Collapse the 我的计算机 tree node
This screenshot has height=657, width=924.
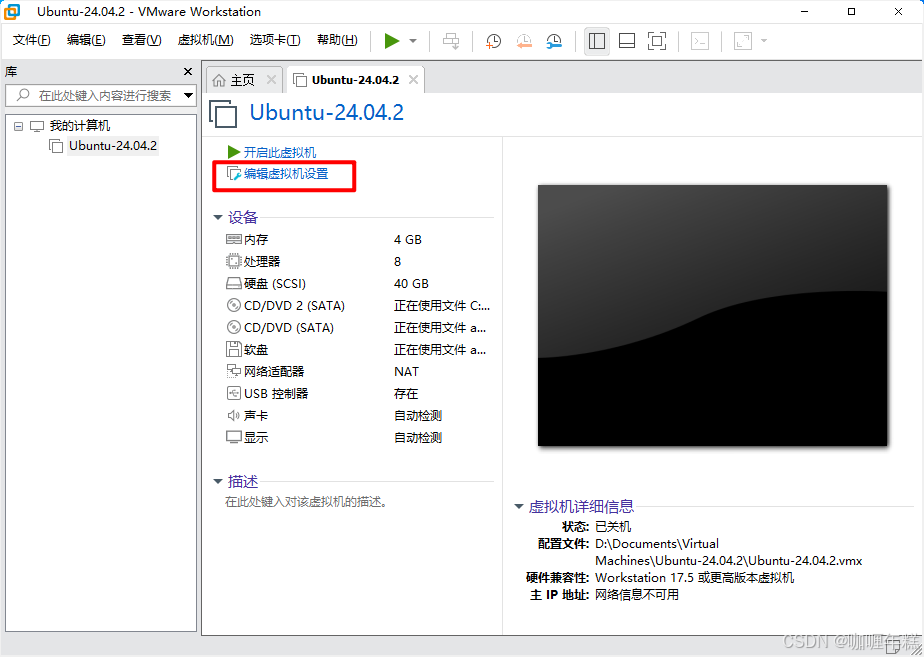click(19, 126)
